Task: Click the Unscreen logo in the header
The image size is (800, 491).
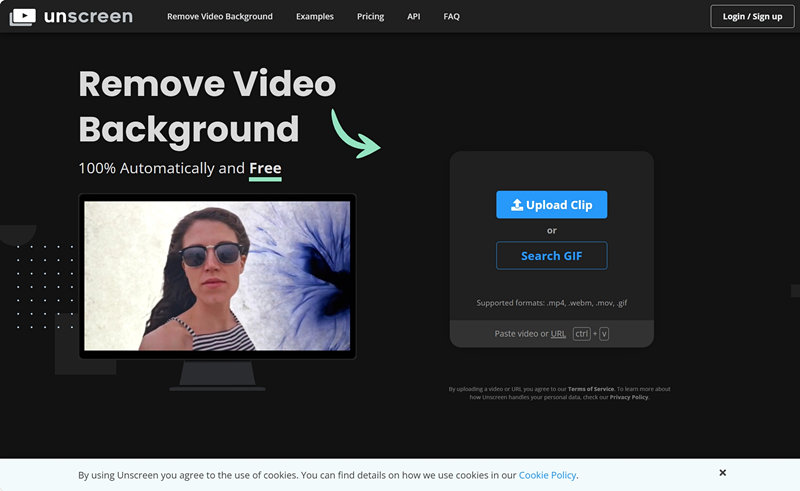Action: pyautogui.click(x=71, y=16)
